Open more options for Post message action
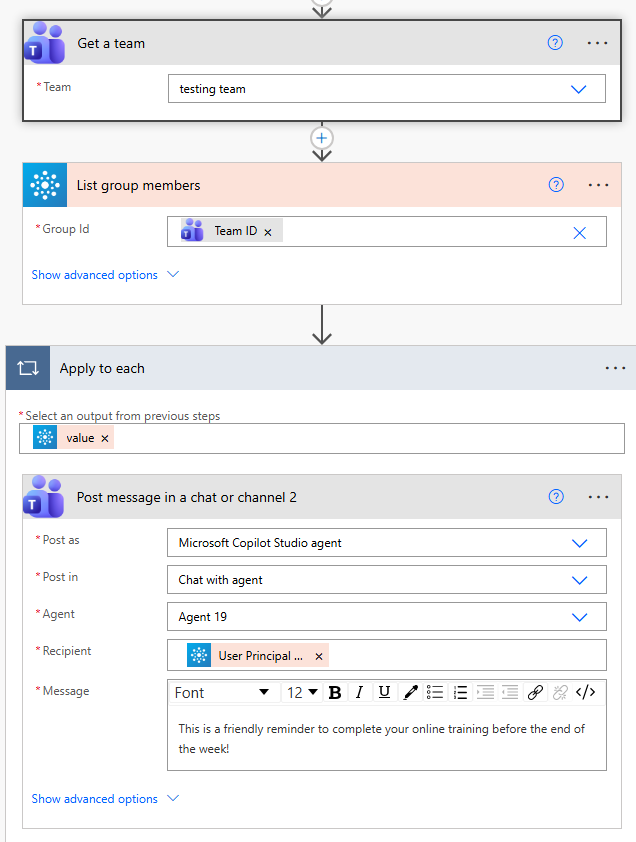Screen dimensions: 636x842 pos(598,497)
